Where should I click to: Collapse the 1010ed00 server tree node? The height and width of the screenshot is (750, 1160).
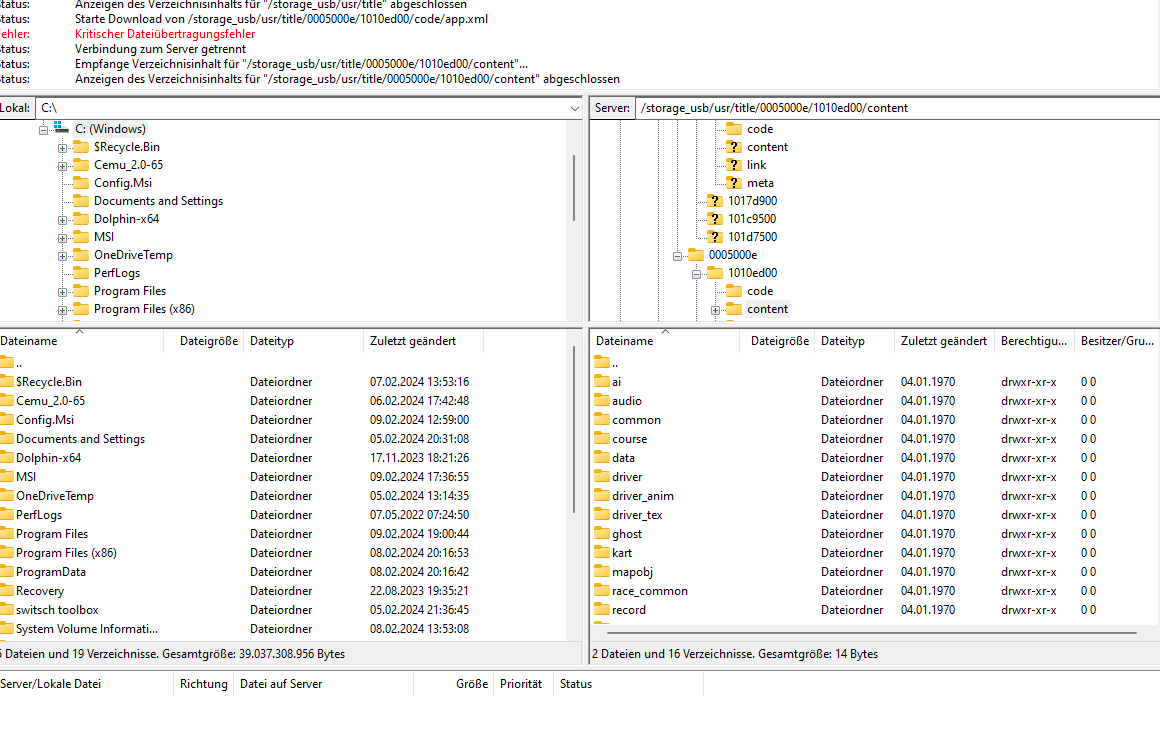point(696,274)
